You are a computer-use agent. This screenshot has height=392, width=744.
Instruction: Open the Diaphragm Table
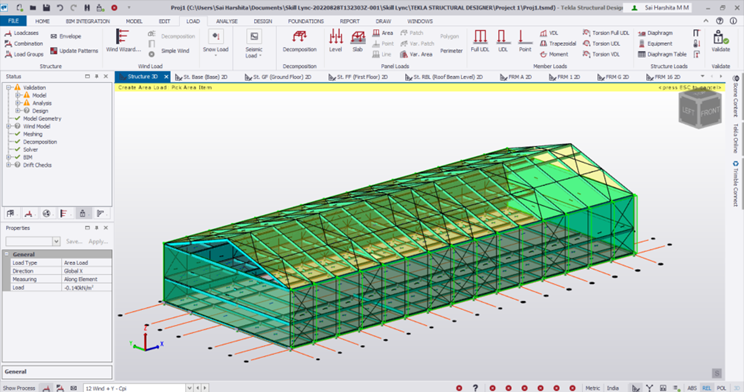tap(662, 54)
